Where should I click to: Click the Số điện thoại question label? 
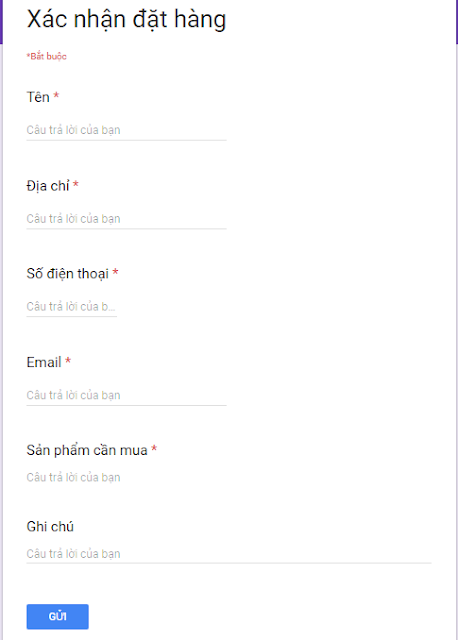67,273
